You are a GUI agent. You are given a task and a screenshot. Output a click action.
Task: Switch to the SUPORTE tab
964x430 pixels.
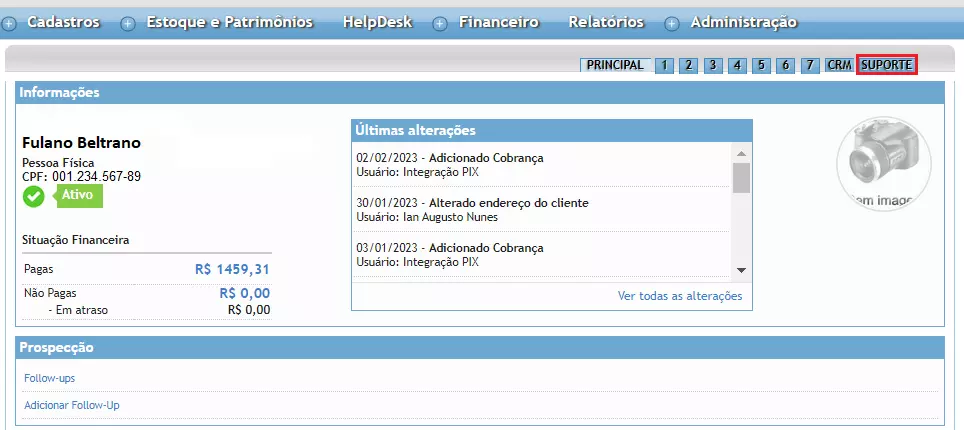[x=887, y=65]
